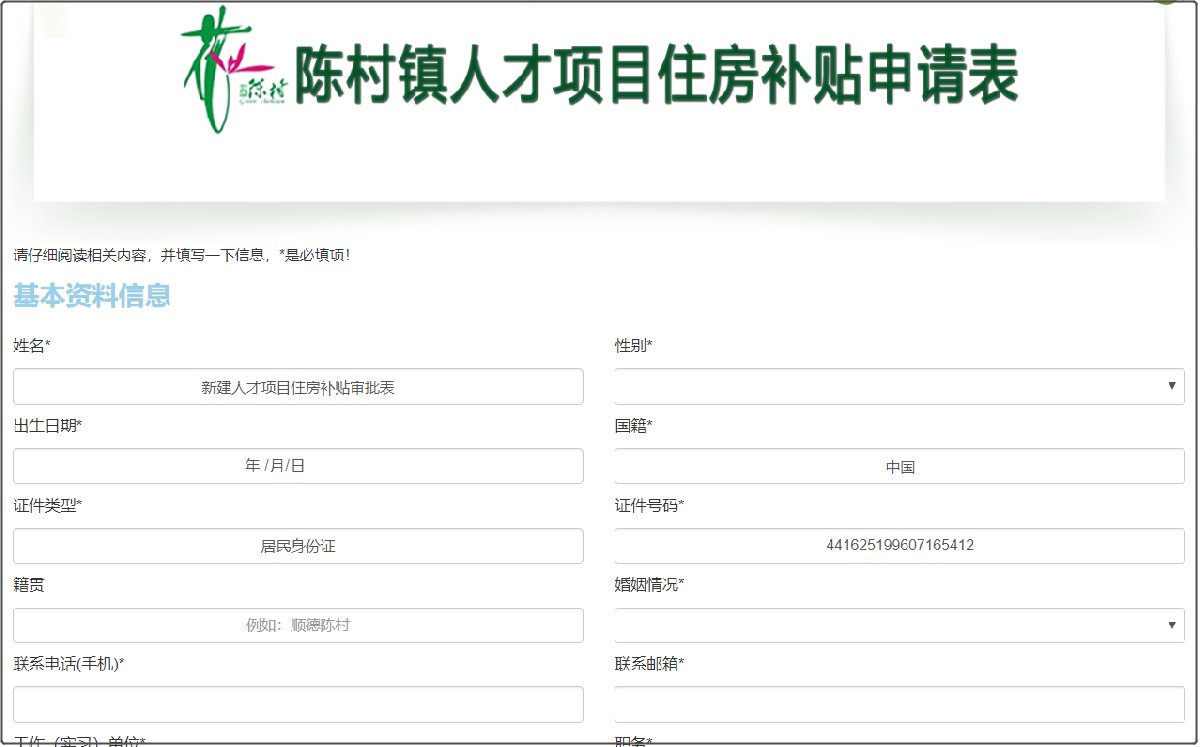The height and width of the screenshot is (747, 1200).
Task: Expand the 婚姻情况 dropdown
Action: click(x=898, y=625)
